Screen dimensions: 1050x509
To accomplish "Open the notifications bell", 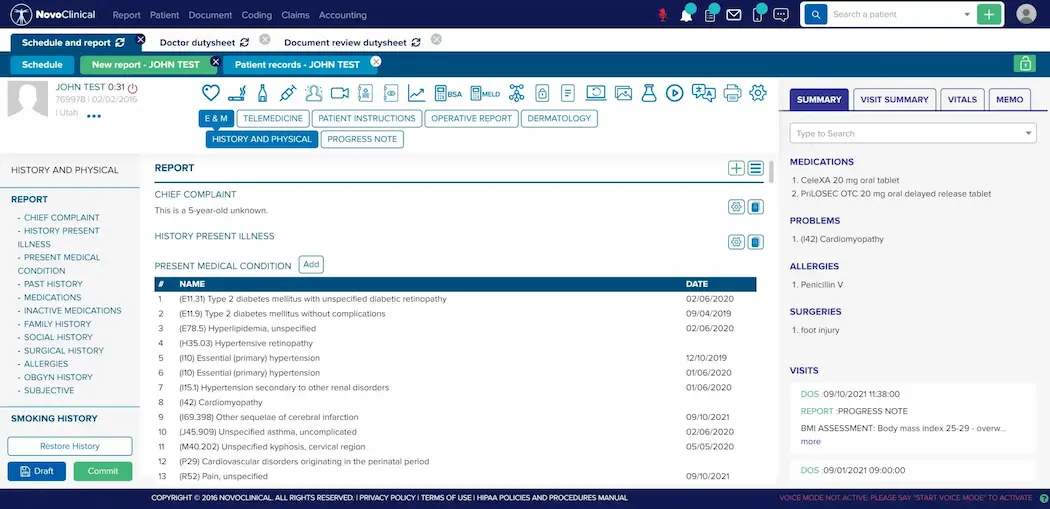I will [x=686, y=15].
